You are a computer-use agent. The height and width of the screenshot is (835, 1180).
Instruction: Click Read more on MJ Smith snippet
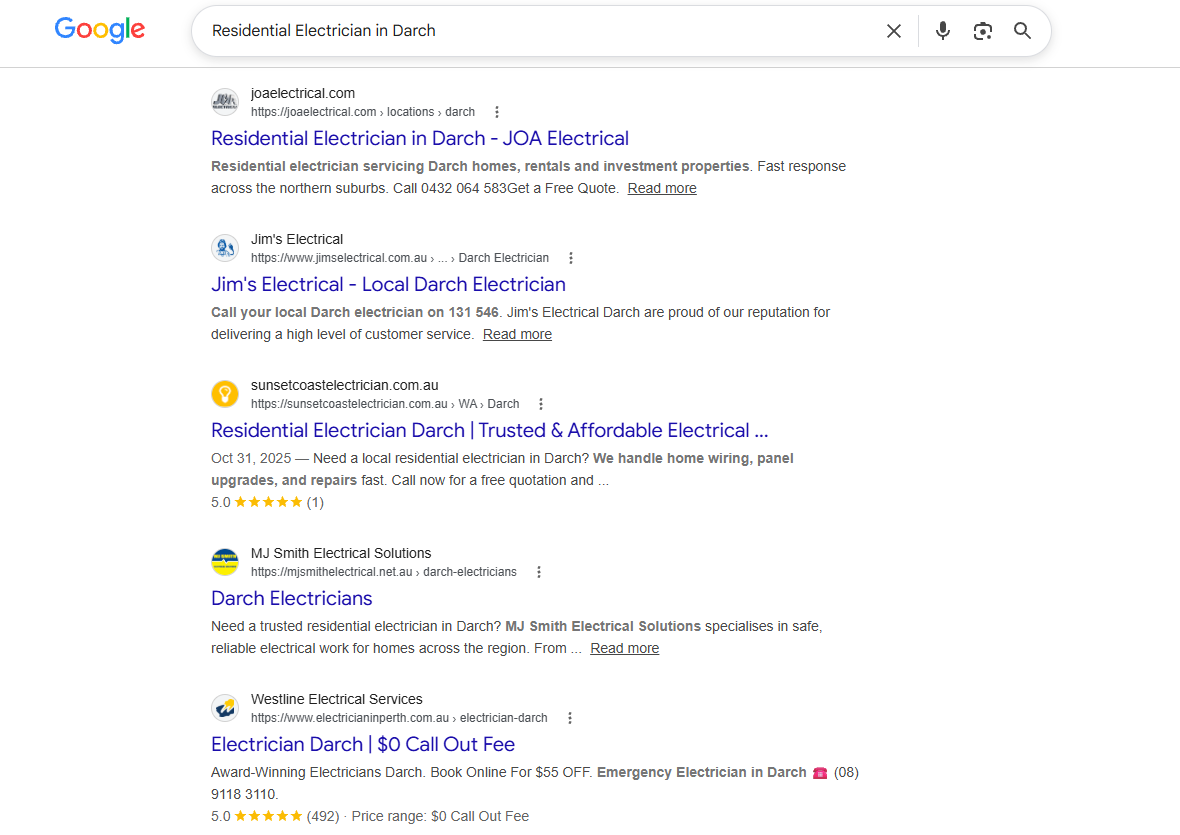(x=625, y=648)
